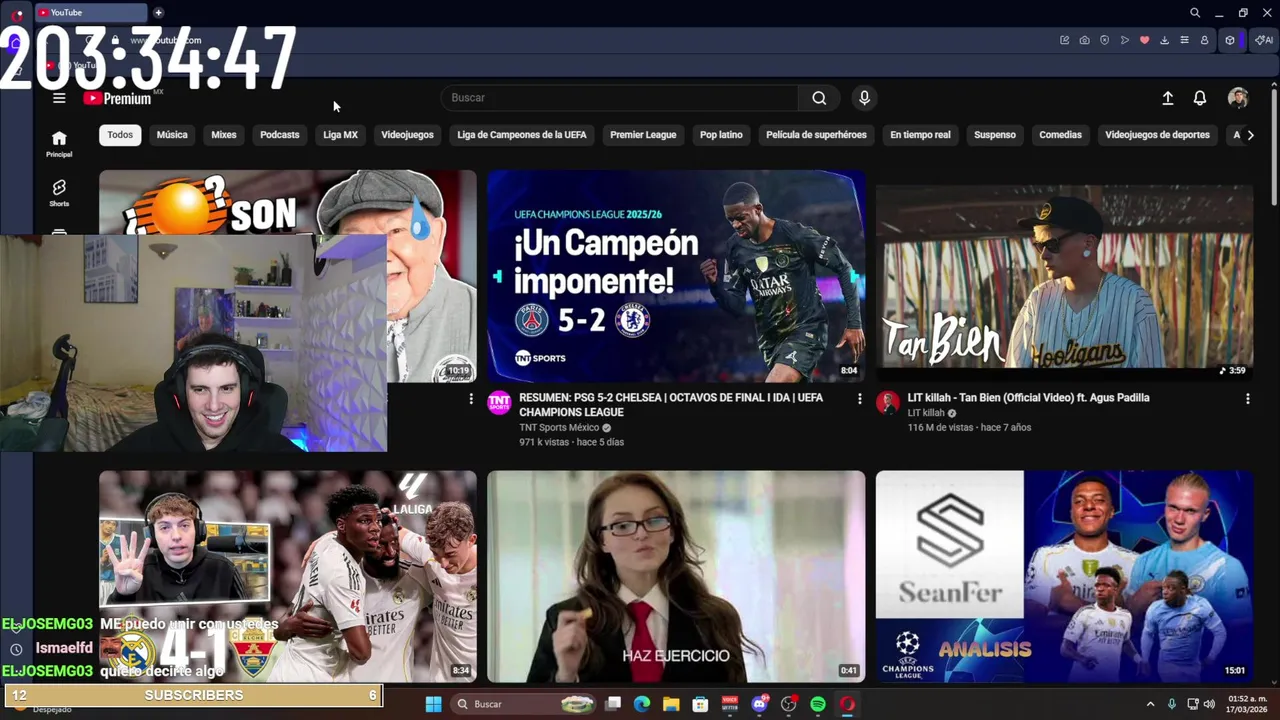This screenshot has height=720, width=1280.
Task: Start voice search with the microphone
Action: click(x=864, y=98)
